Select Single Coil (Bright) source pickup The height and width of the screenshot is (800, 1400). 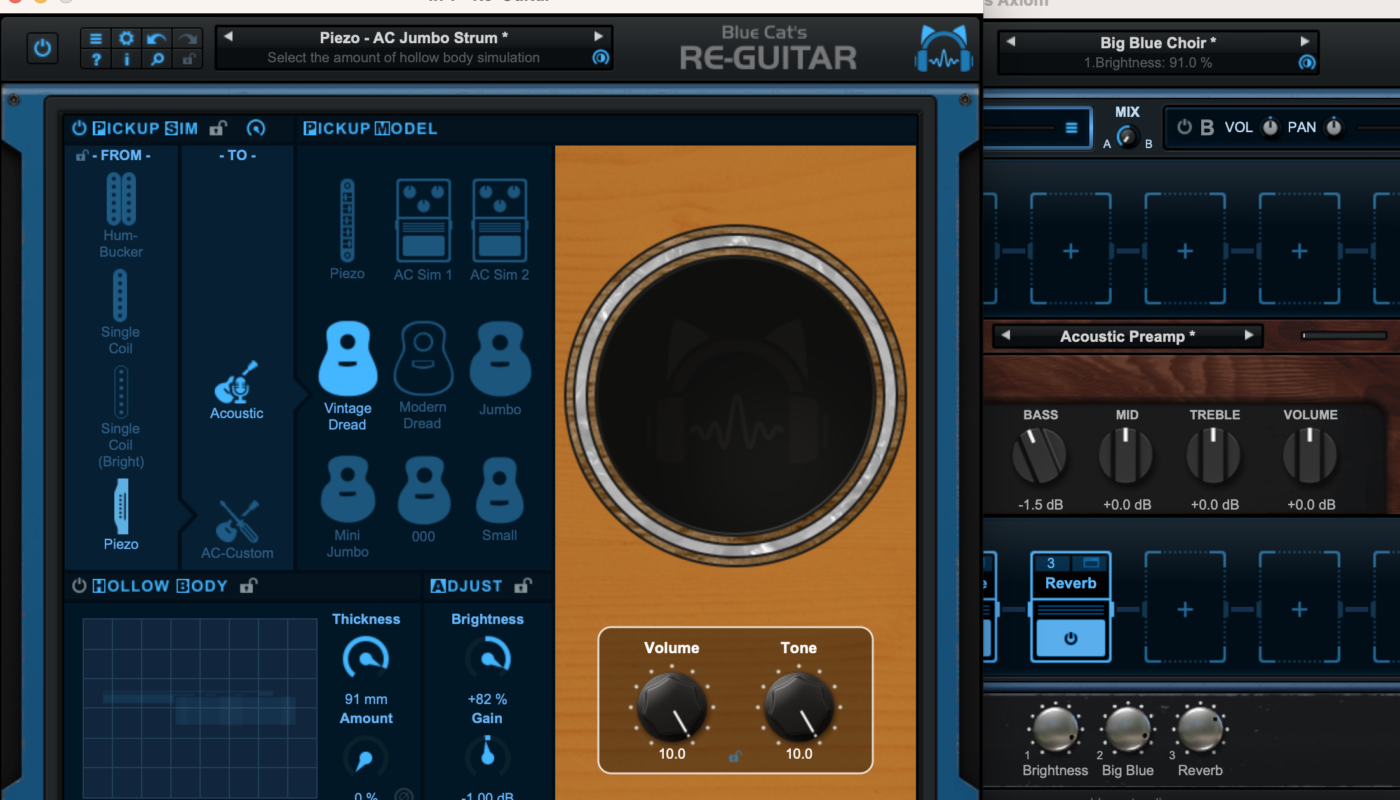[121, 417]
